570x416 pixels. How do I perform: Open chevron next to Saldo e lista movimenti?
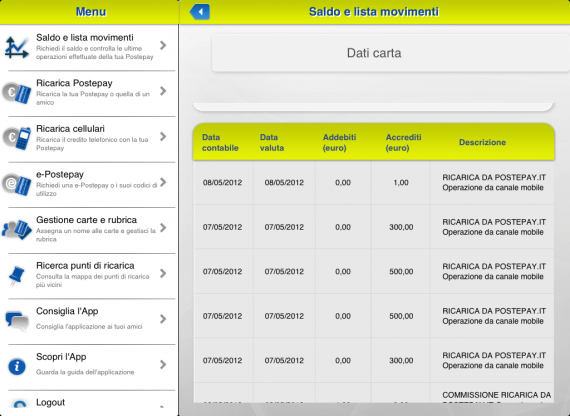(163, 45)
